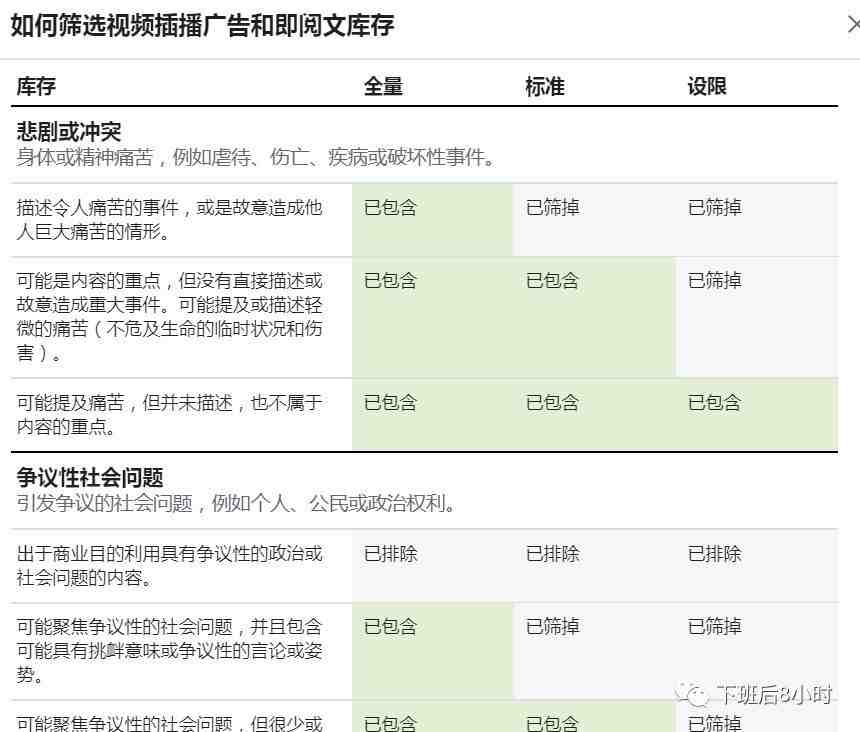The width and height of the screenshot is (860, 732).
Task: Click 全量 已排除 cell in 出于商业目的 row
Action: point(432,566)
